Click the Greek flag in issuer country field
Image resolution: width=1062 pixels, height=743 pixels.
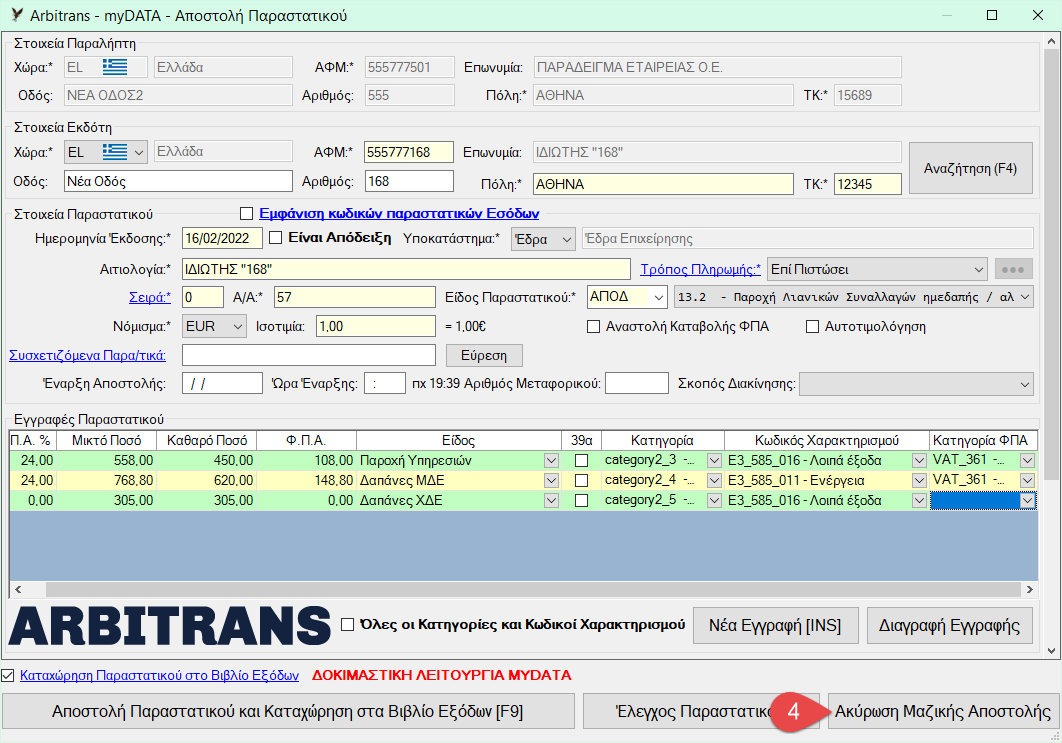pyautogui.click(x=114, y=152)
